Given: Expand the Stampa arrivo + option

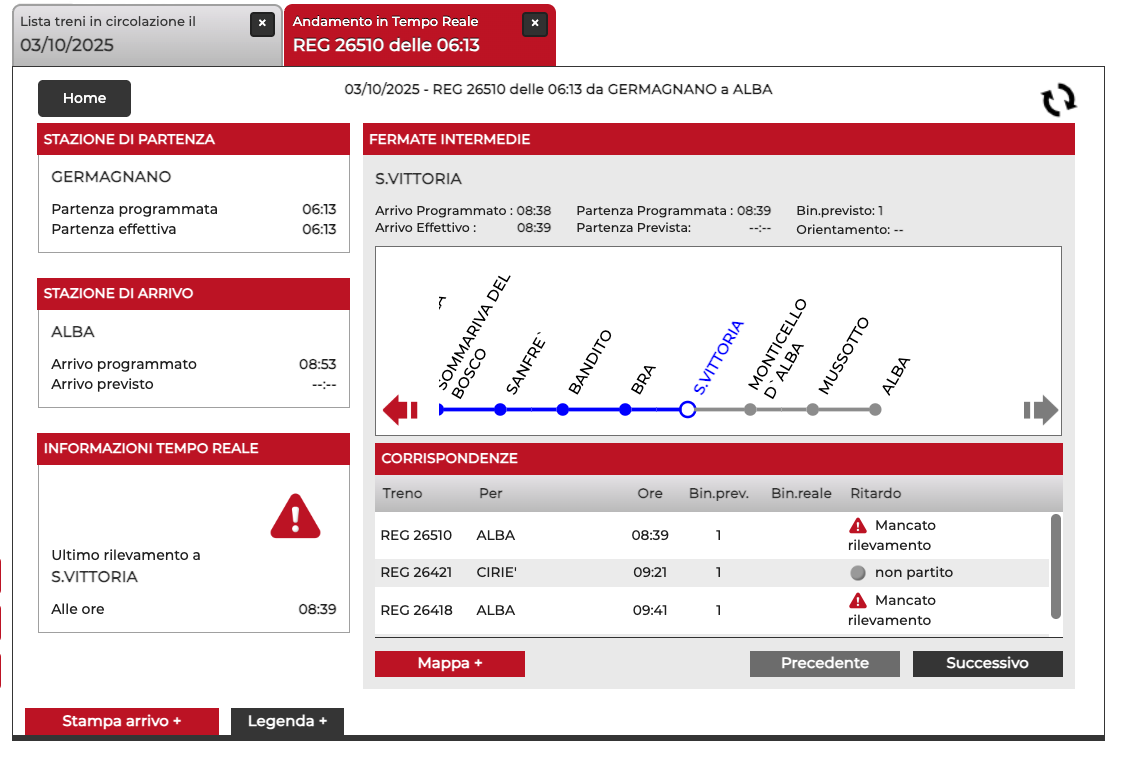Looking at the screenshot, I should 121,721.
